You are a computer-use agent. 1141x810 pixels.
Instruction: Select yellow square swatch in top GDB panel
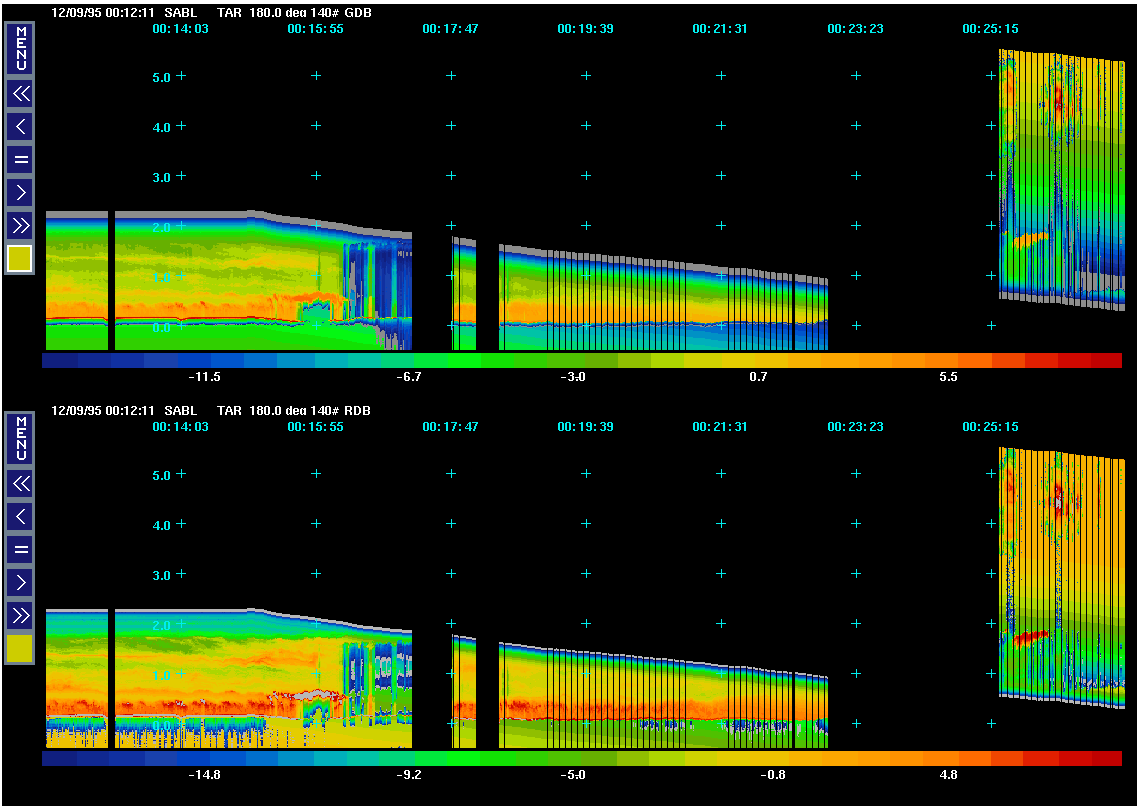coord(20,259)
